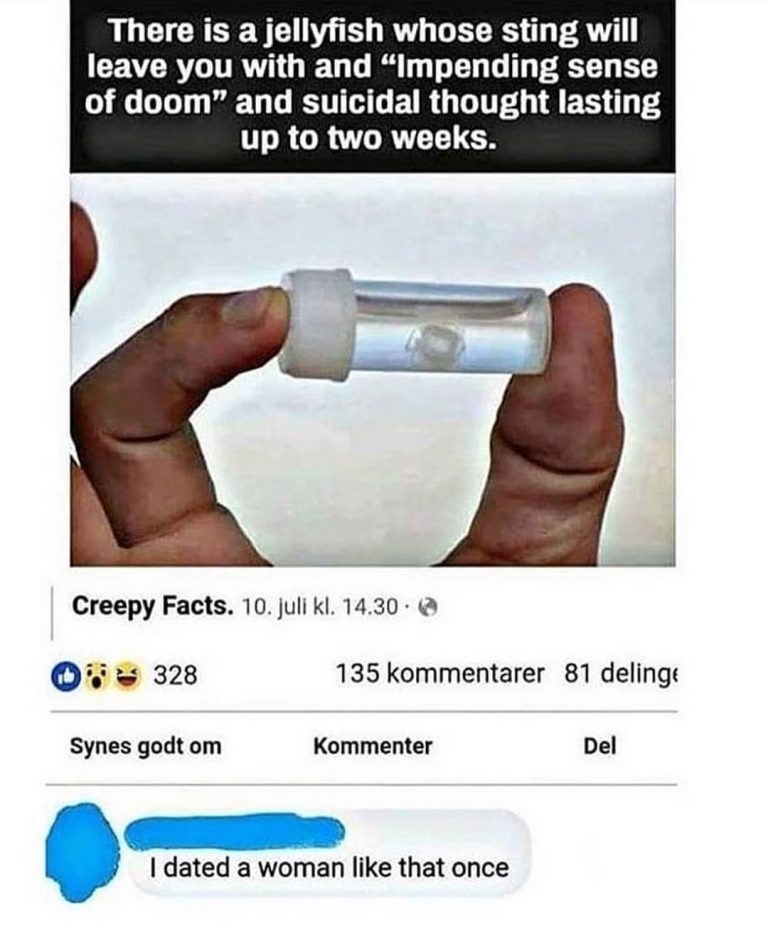Click the Kommenter button
Screen dimensions: 768x935
tap(373, 746)
